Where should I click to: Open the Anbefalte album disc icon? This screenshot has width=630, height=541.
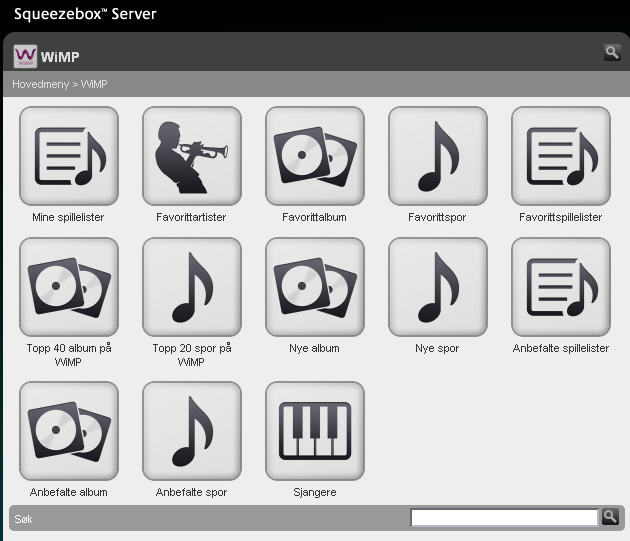coord(69,431)
